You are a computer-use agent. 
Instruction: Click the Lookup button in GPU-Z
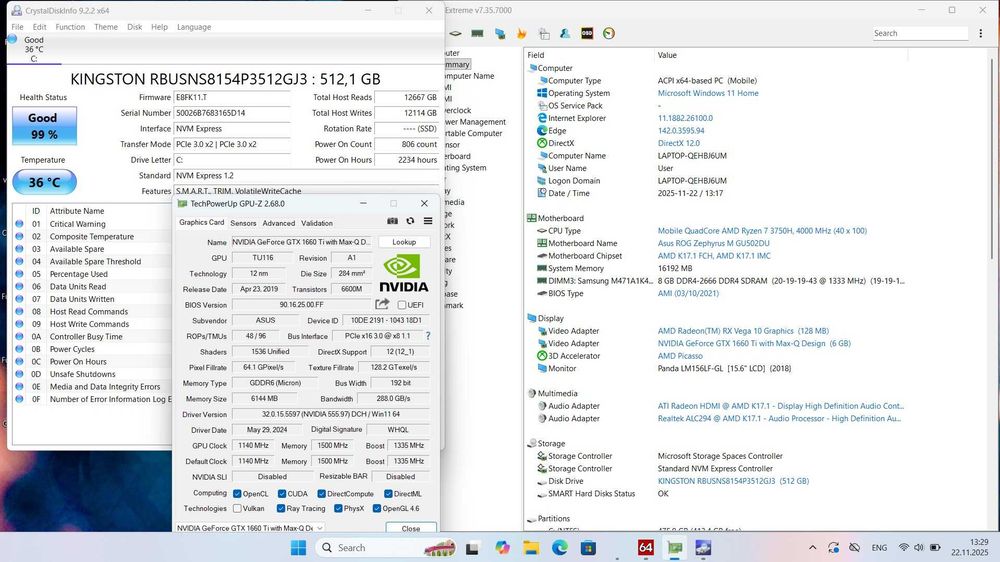pos(404,242)
